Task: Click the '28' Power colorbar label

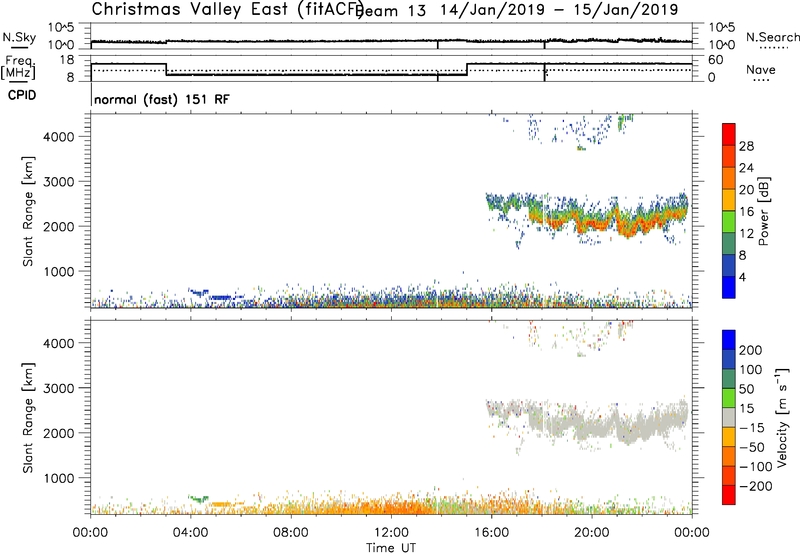Action: tap(746, 146)
